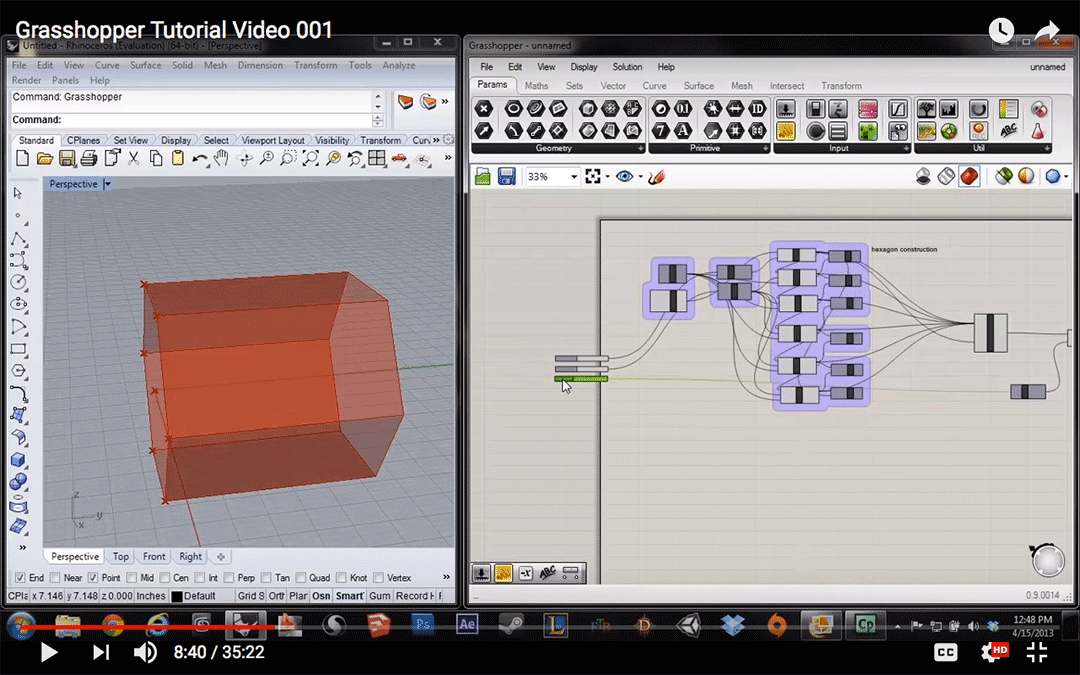This screenshot has height=675, width=1080.
Task: Select the Circle tool in Rhino side toolbar
Action: click(19, 282)
